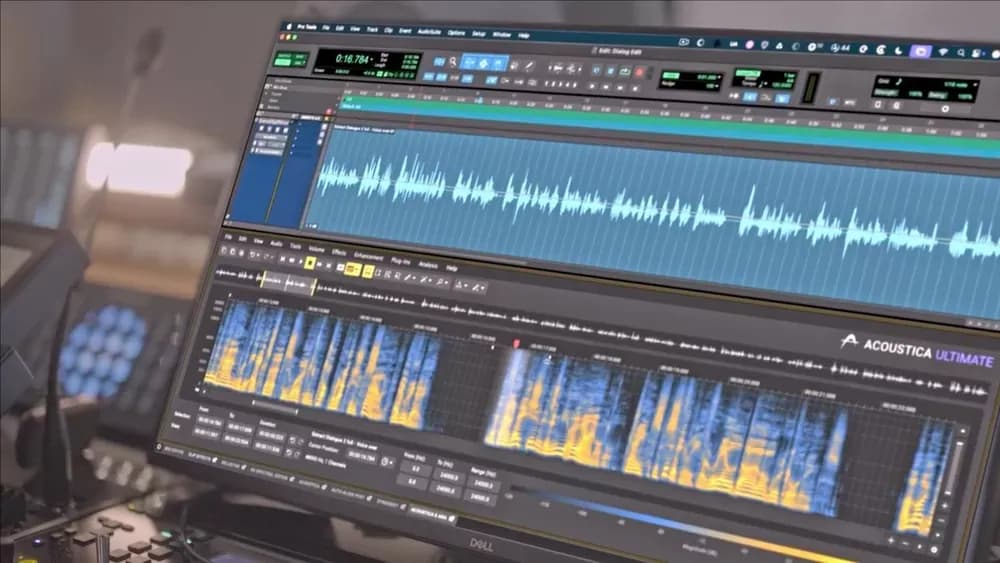
Task: Click the last bottom panel tab in Acoustica
Action: click(432, 514)
